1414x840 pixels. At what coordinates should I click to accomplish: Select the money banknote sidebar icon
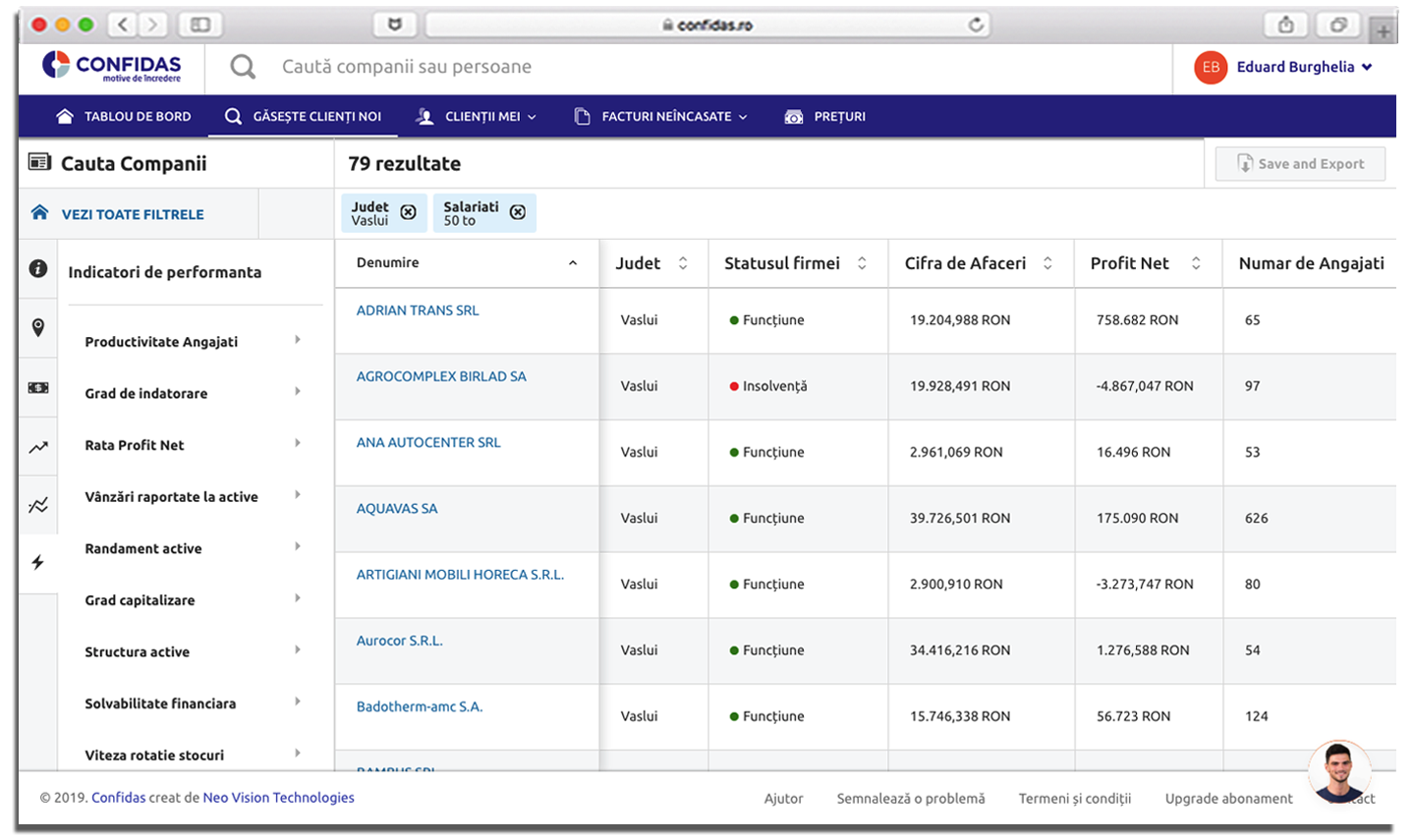pos(38,388)
